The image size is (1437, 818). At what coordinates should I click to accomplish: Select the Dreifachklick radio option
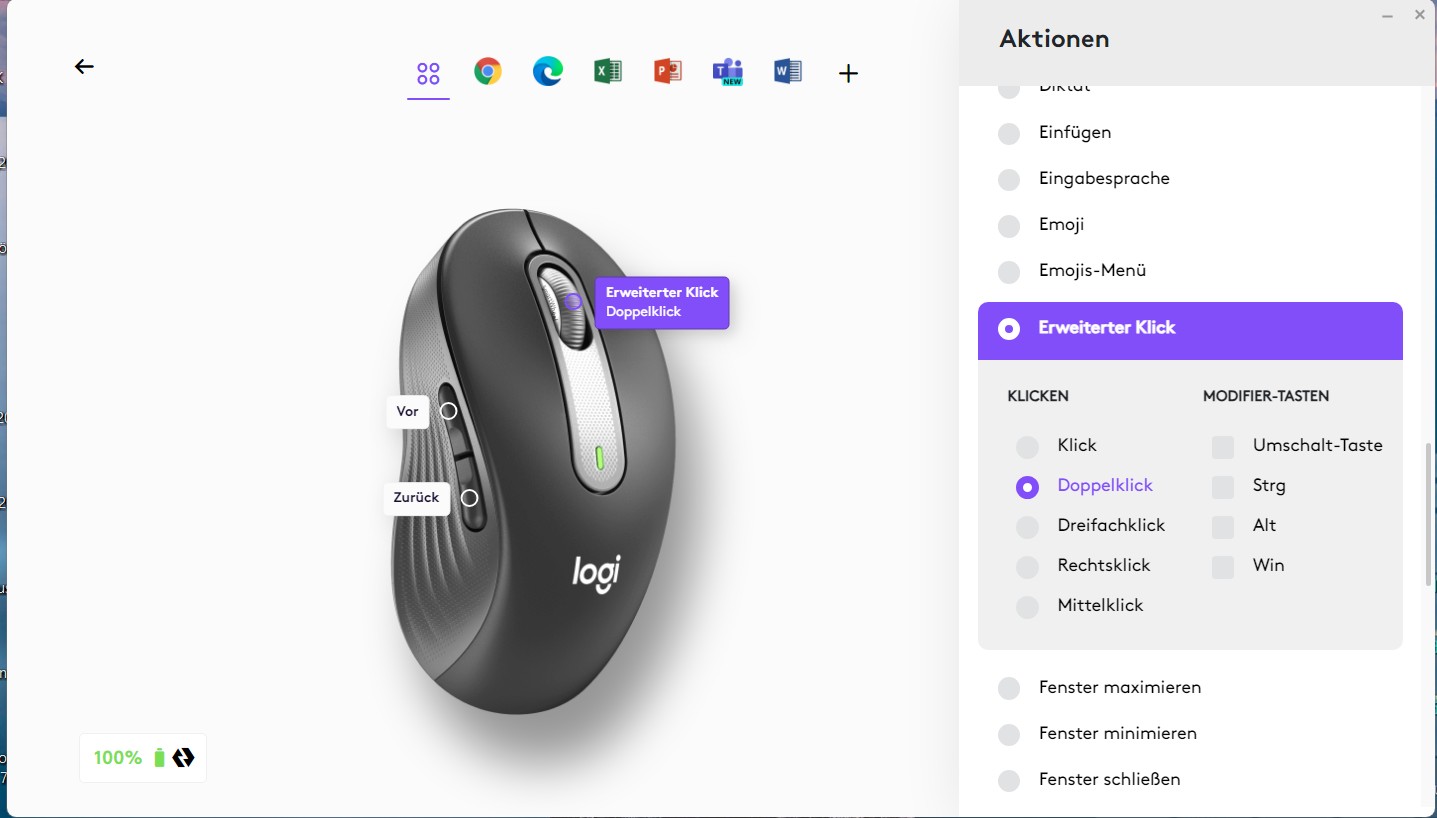pyautogui.click(x=1027, y=526)
